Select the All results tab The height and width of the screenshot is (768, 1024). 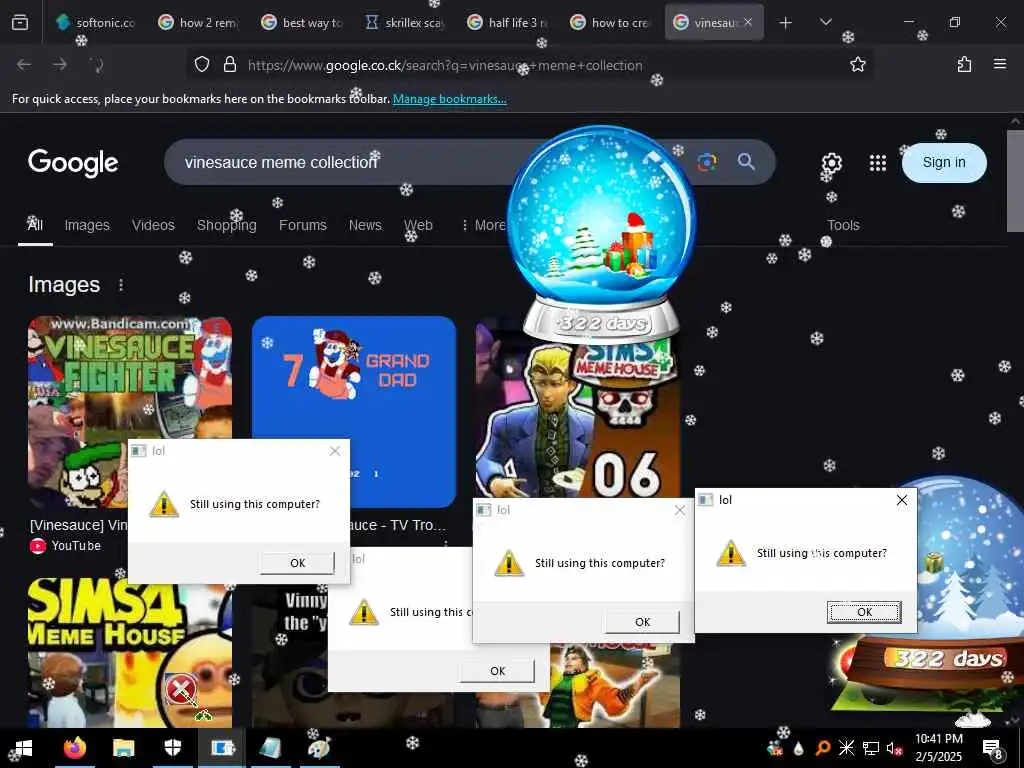tap(35, 225)
